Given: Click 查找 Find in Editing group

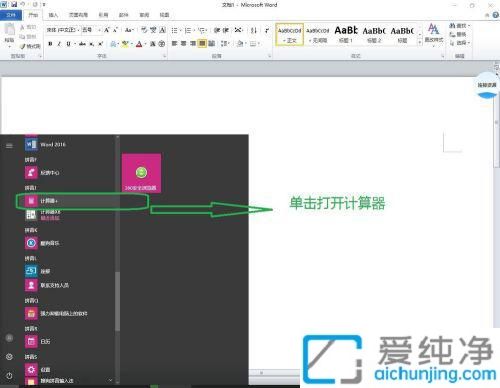Looking at the screenshot, I should click(459, 26).
